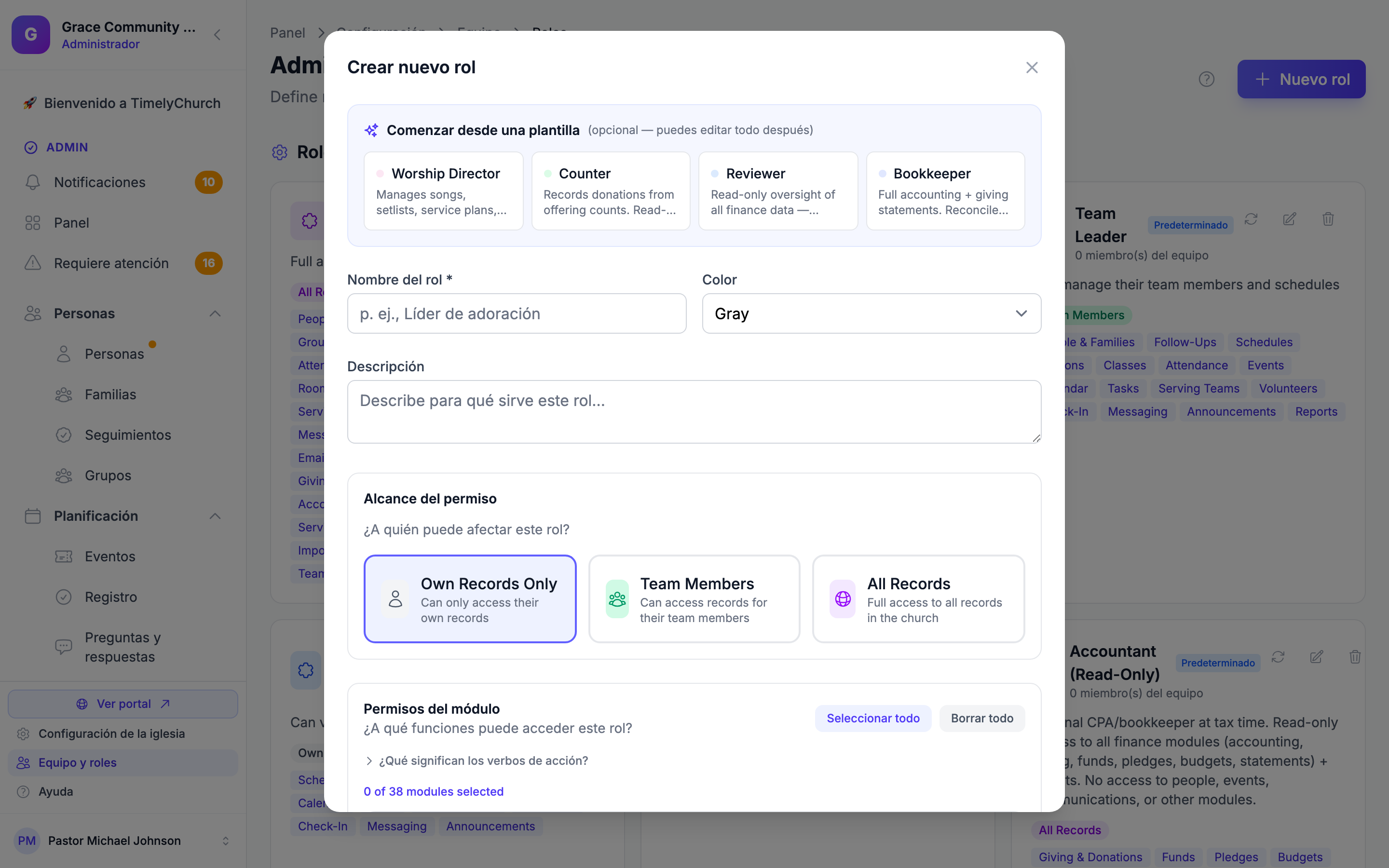Click Team Leader edit pencil icon
Screen dimensions: 1389x868
(1289, 219)
